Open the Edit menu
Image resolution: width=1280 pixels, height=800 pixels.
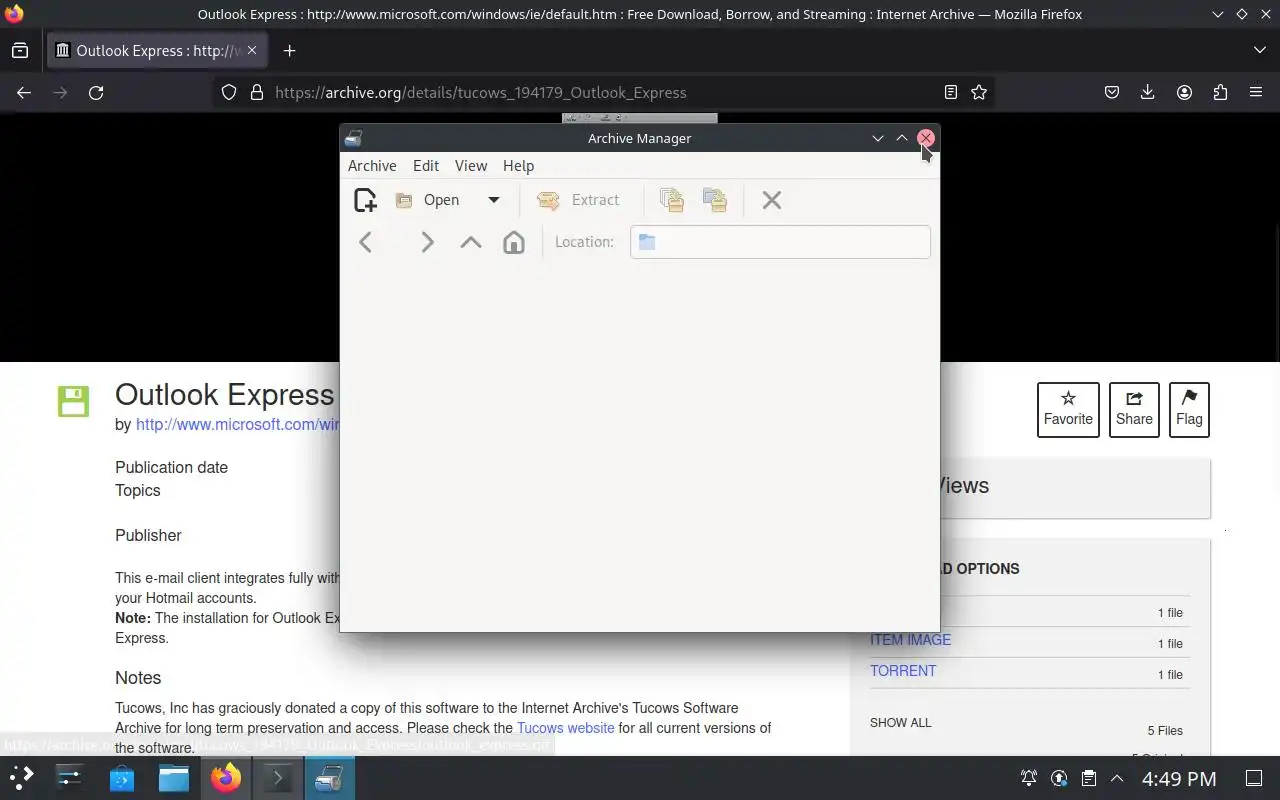tap(426, 166)
